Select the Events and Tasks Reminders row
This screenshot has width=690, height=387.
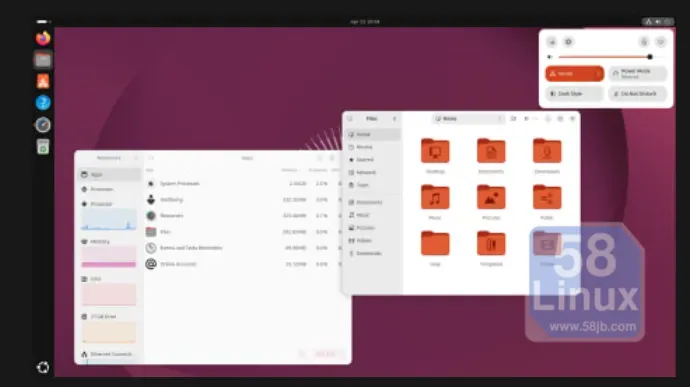(x=243, y=248)
